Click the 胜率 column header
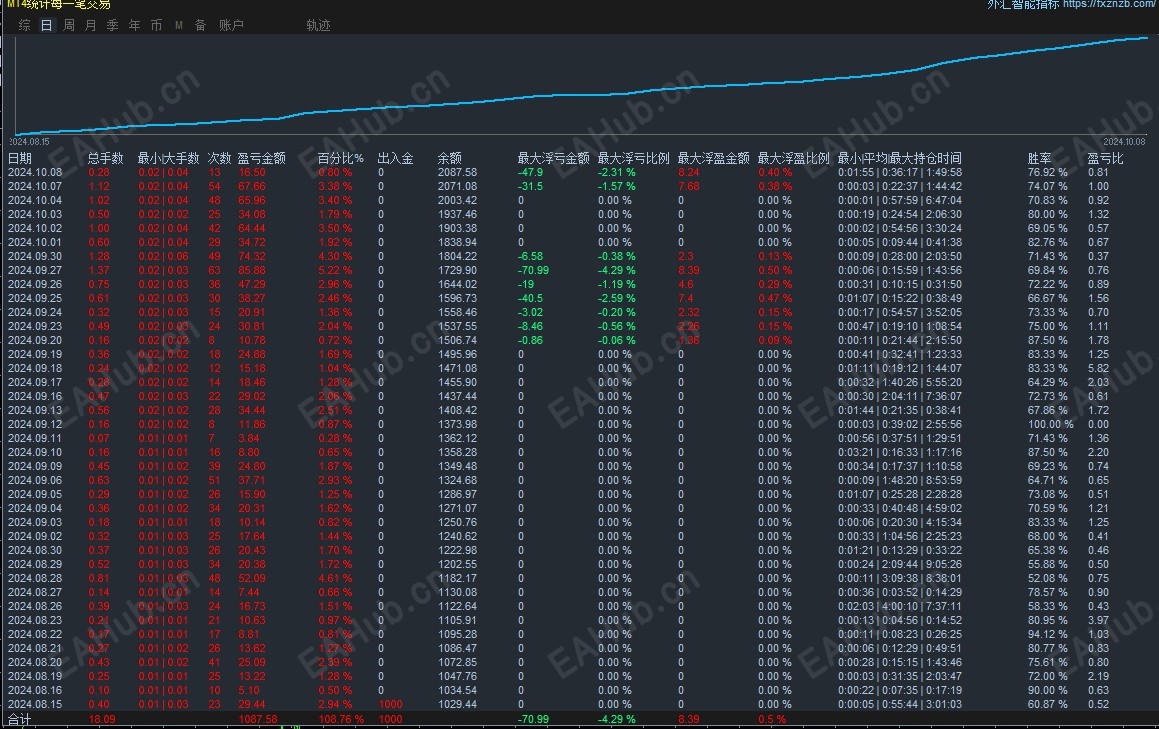The height and width of the screenshot is (729, 1159). [1039, 158]
